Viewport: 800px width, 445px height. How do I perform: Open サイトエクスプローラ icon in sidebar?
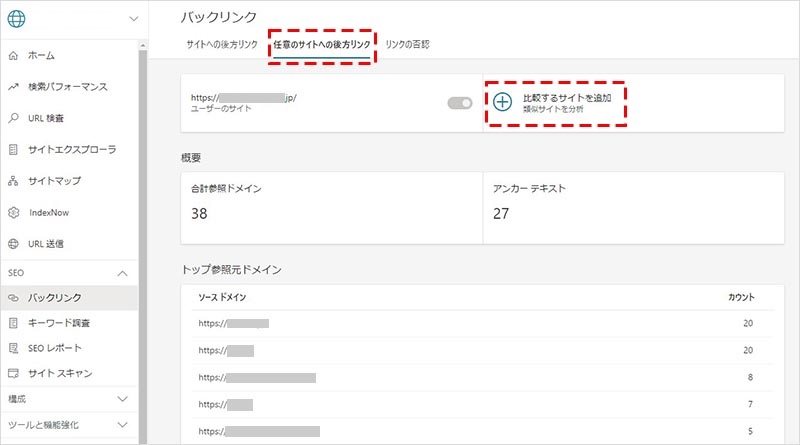click(x=13, y=150)
